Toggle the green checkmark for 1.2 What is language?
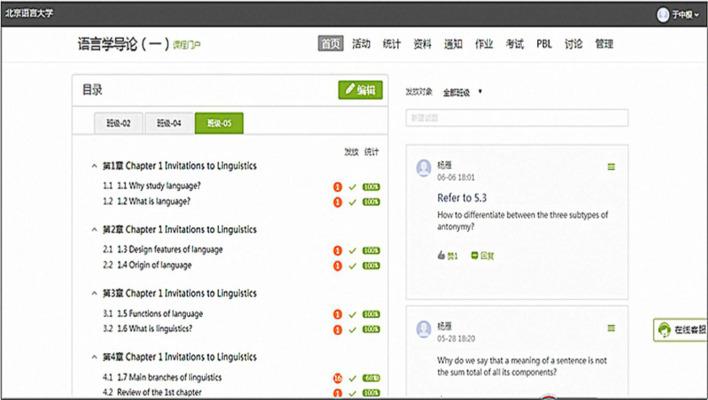 point(352,202)
